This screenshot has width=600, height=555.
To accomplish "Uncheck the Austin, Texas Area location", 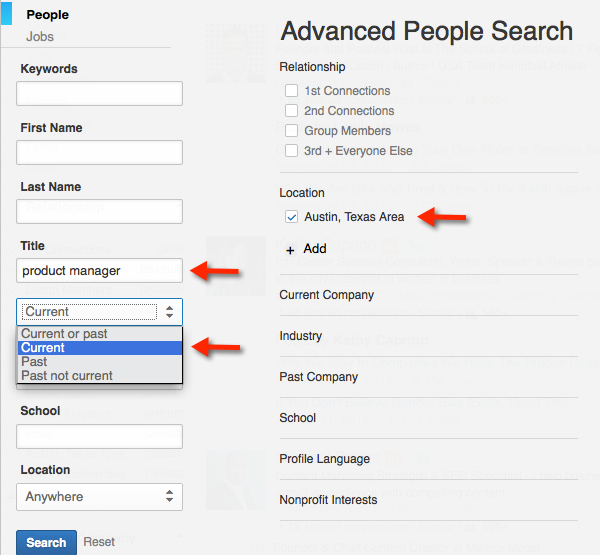I will click(x=292, y=216).
